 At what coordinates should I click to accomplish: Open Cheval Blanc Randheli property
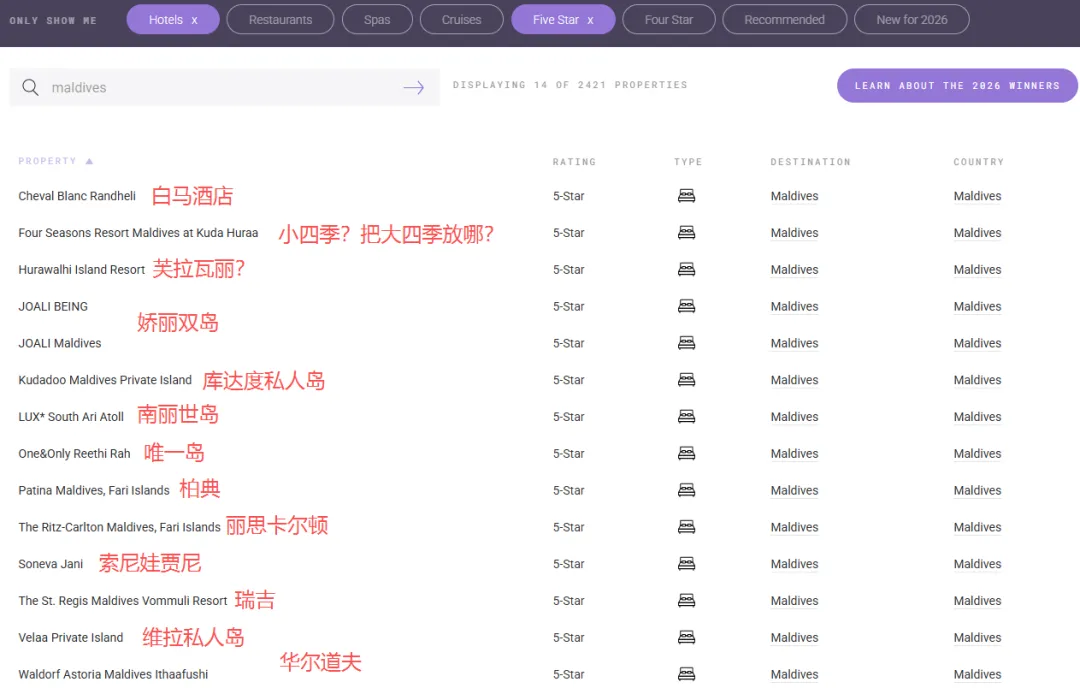77,196
